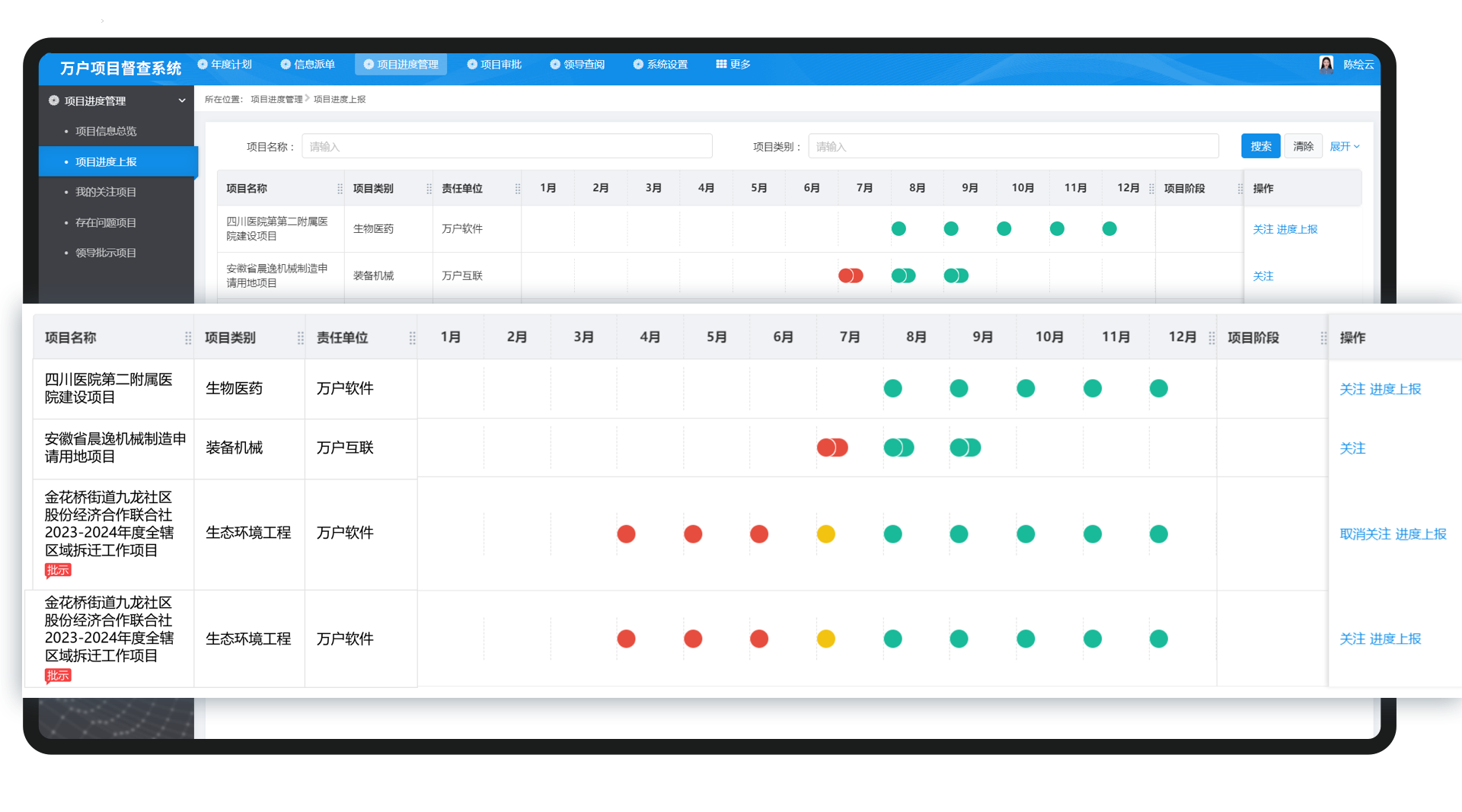
Task: Click the green 8月 dot in enlarged 四川医院 row
Action: (892, 388)
